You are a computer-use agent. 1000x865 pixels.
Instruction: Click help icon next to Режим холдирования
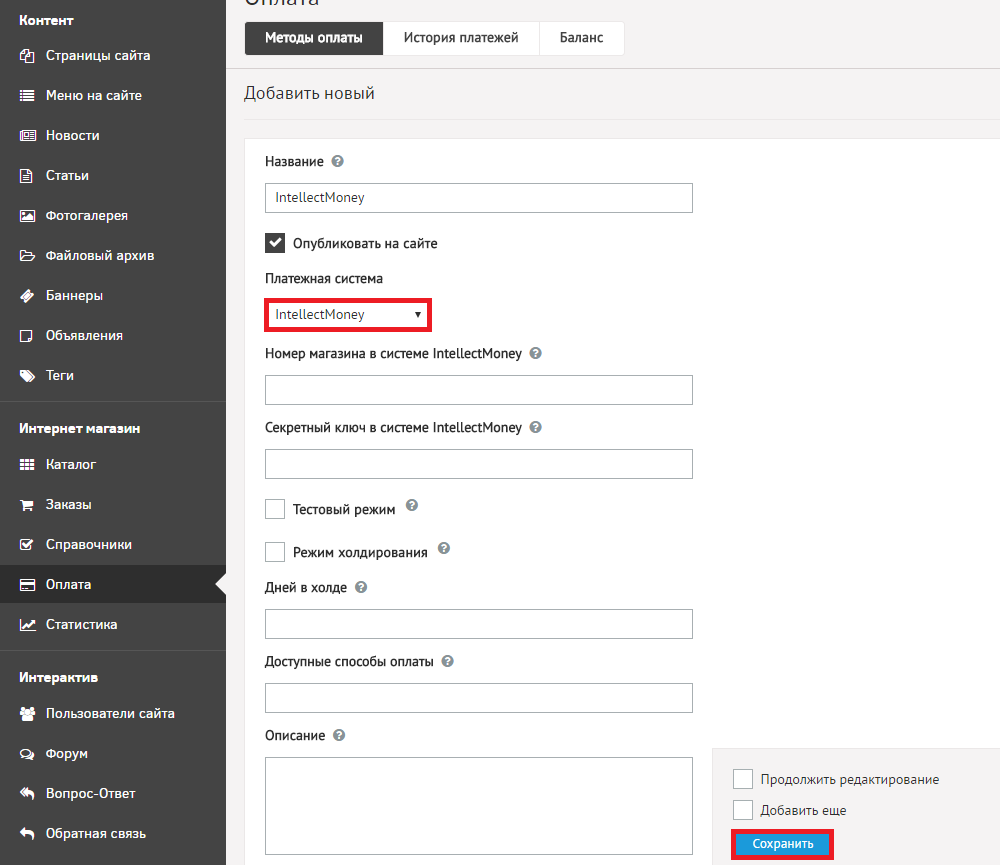click(x=444, y=549)
